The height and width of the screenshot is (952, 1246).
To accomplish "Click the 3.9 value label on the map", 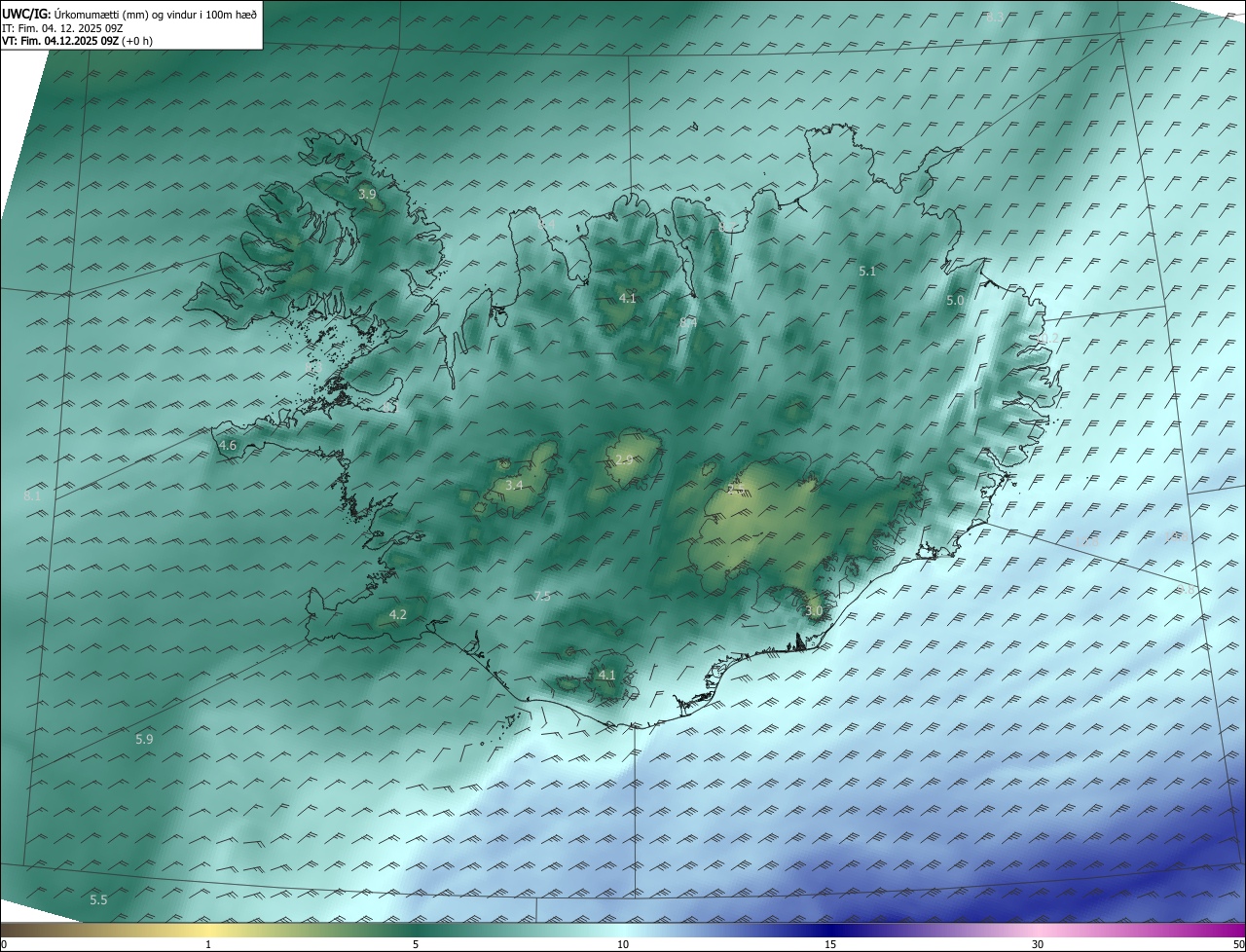I will pos(367,195).
